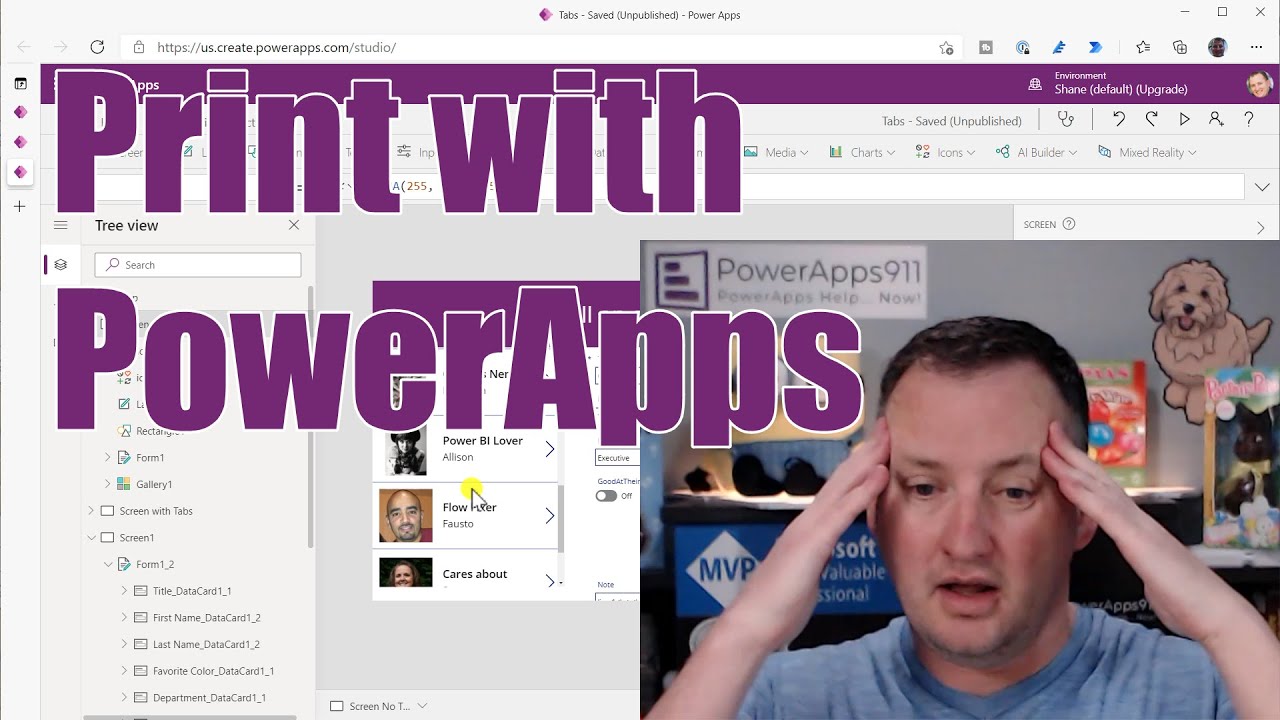Select Screen1 in Tree view
Screen dimensions: 1280x720
pos(137,538)
